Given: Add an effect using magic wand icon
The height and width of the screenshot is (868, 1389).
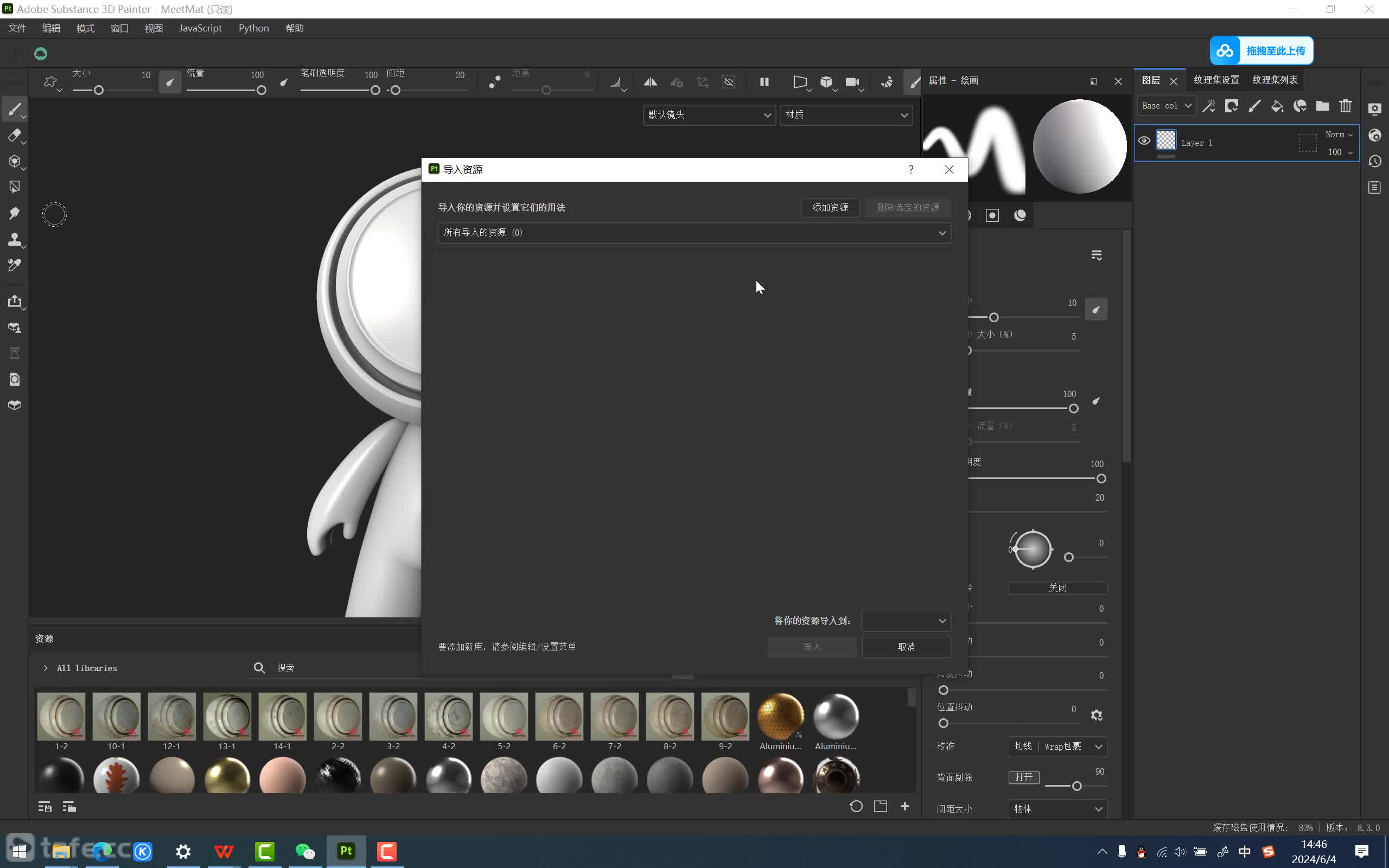Looking at the screenshot, I should tap(1209, 106).
